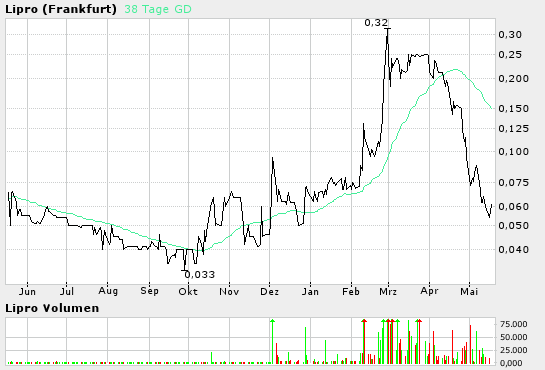Click the '0,060' price axis value

(x=513, y=206)
